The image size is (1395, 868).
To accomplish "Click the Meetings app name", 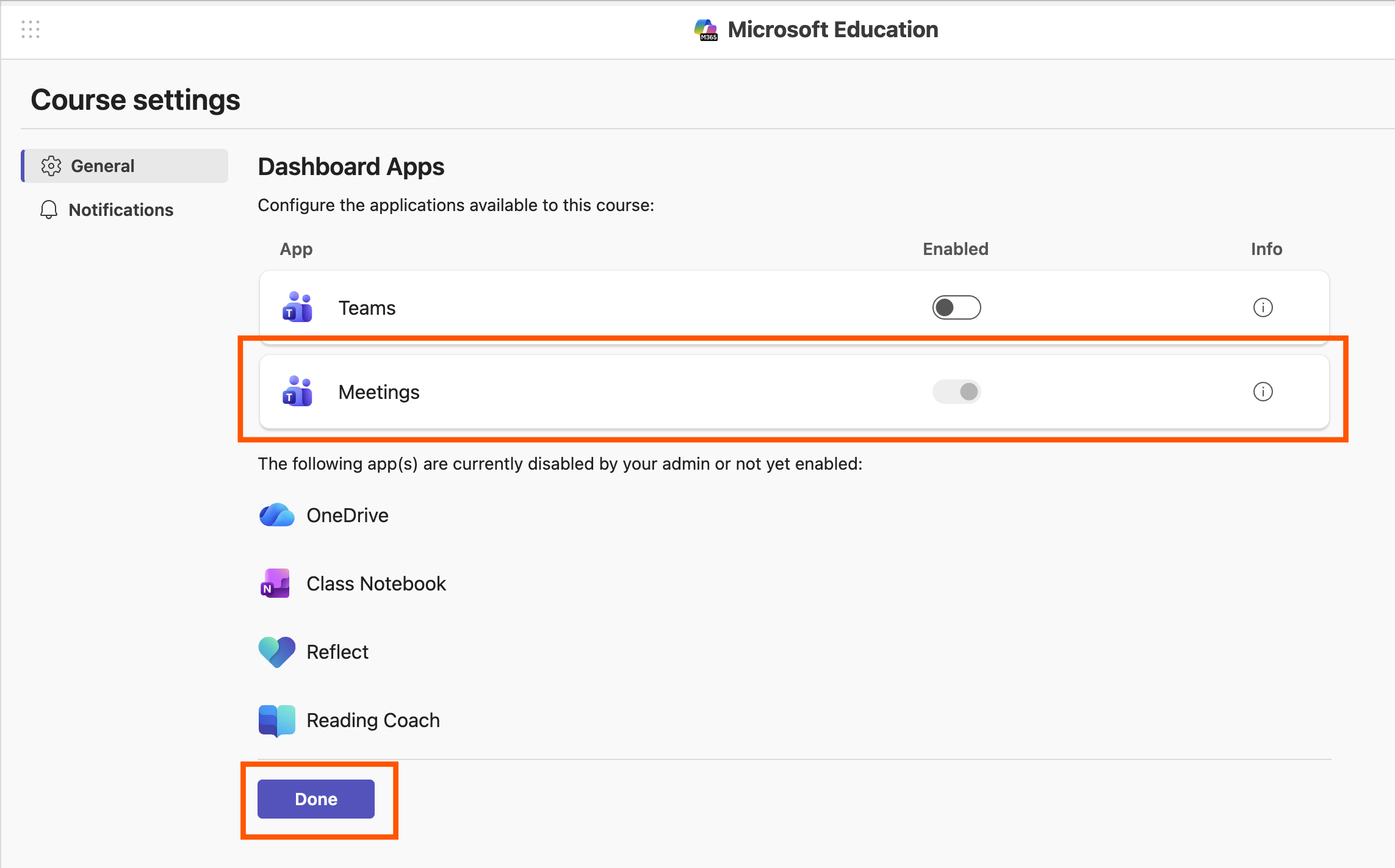I will [x=379, y=392].
